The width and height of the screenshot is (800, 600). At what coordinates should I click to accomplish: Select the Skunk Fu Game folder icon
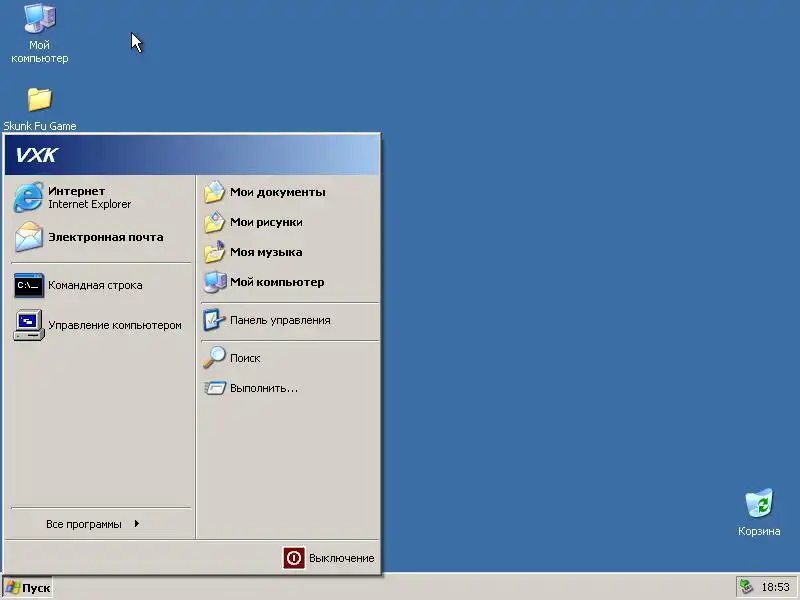39,99
